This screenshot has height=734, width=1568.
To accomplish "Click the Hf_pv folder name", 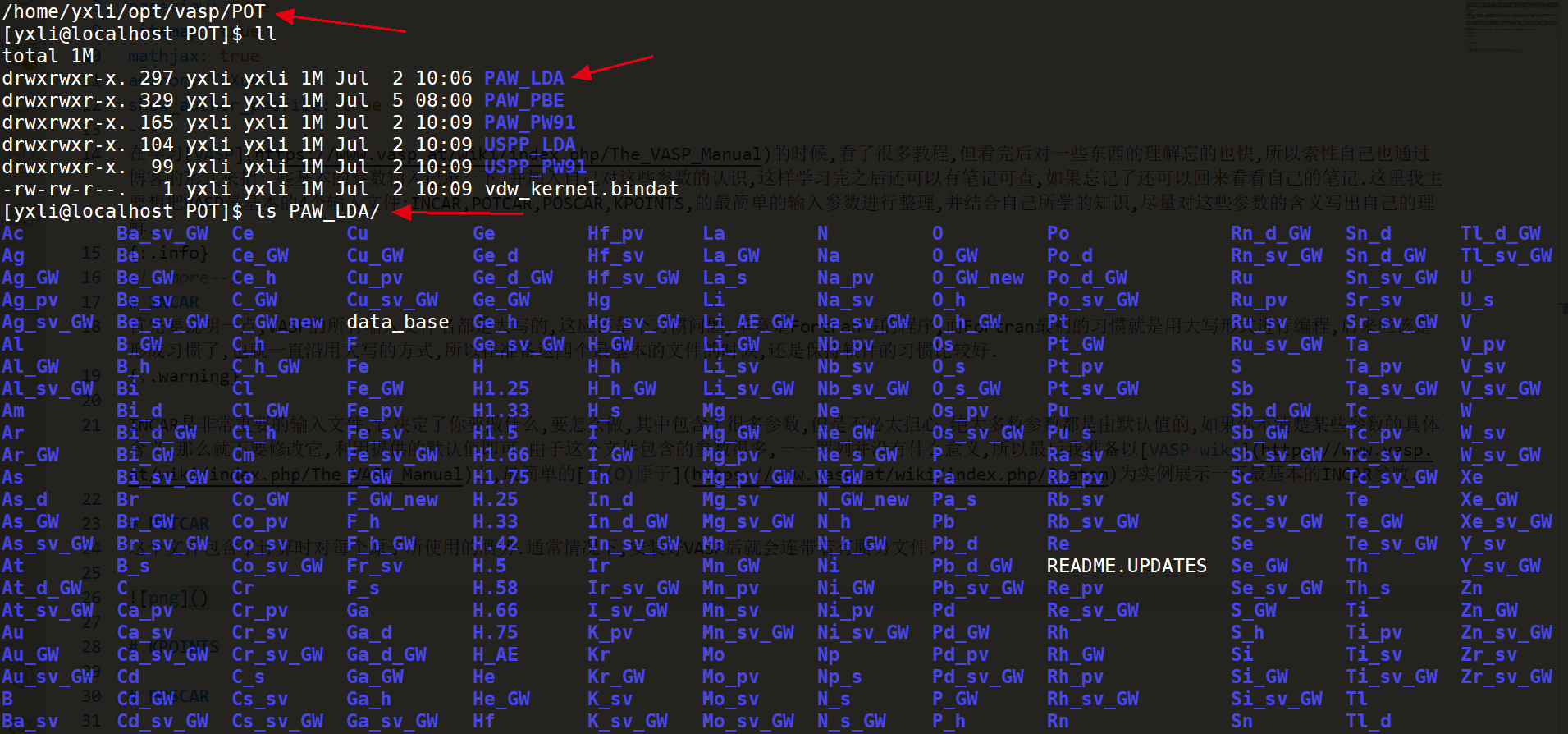I will pyautogui.click(x=616, y=233).
